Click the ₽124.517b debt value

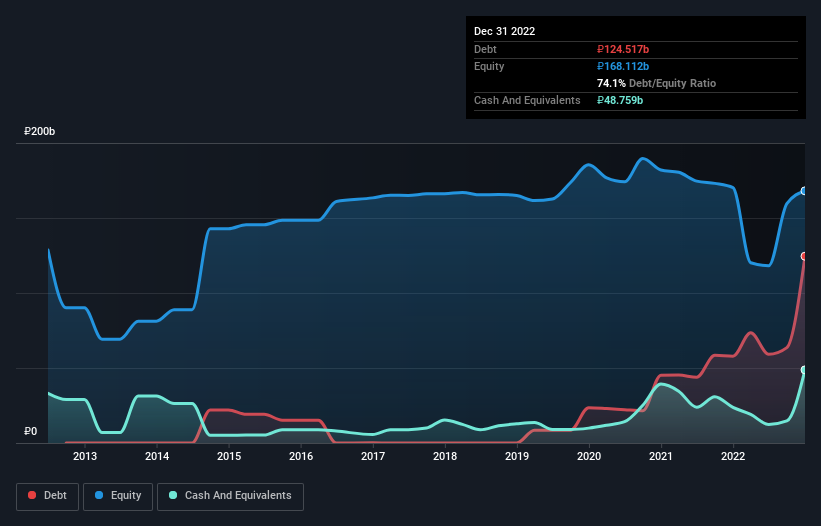[x=623, y=49]
